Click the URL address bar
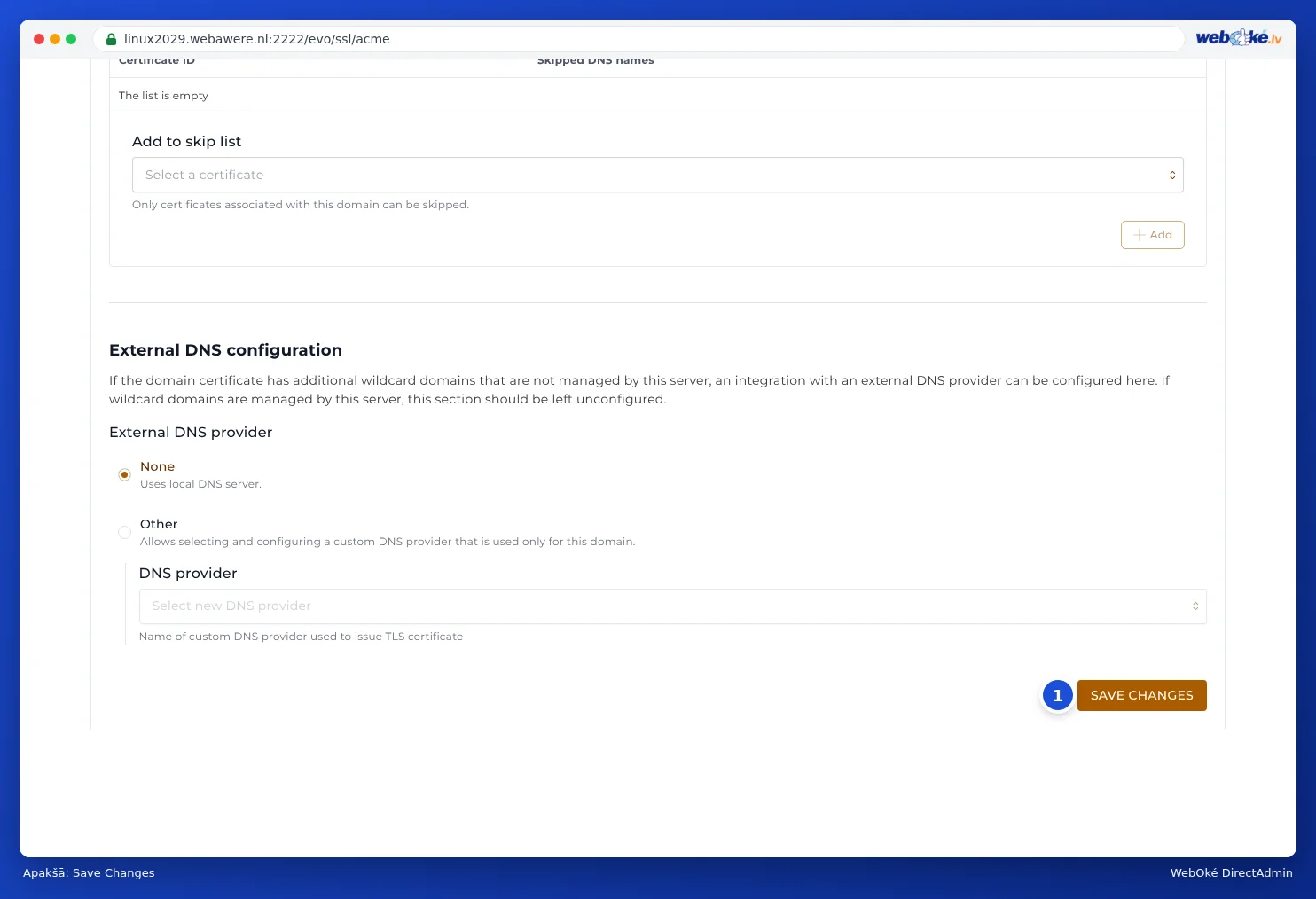Screen dimensions: 1316x899 pyautogui.click(x=638, y=39)
